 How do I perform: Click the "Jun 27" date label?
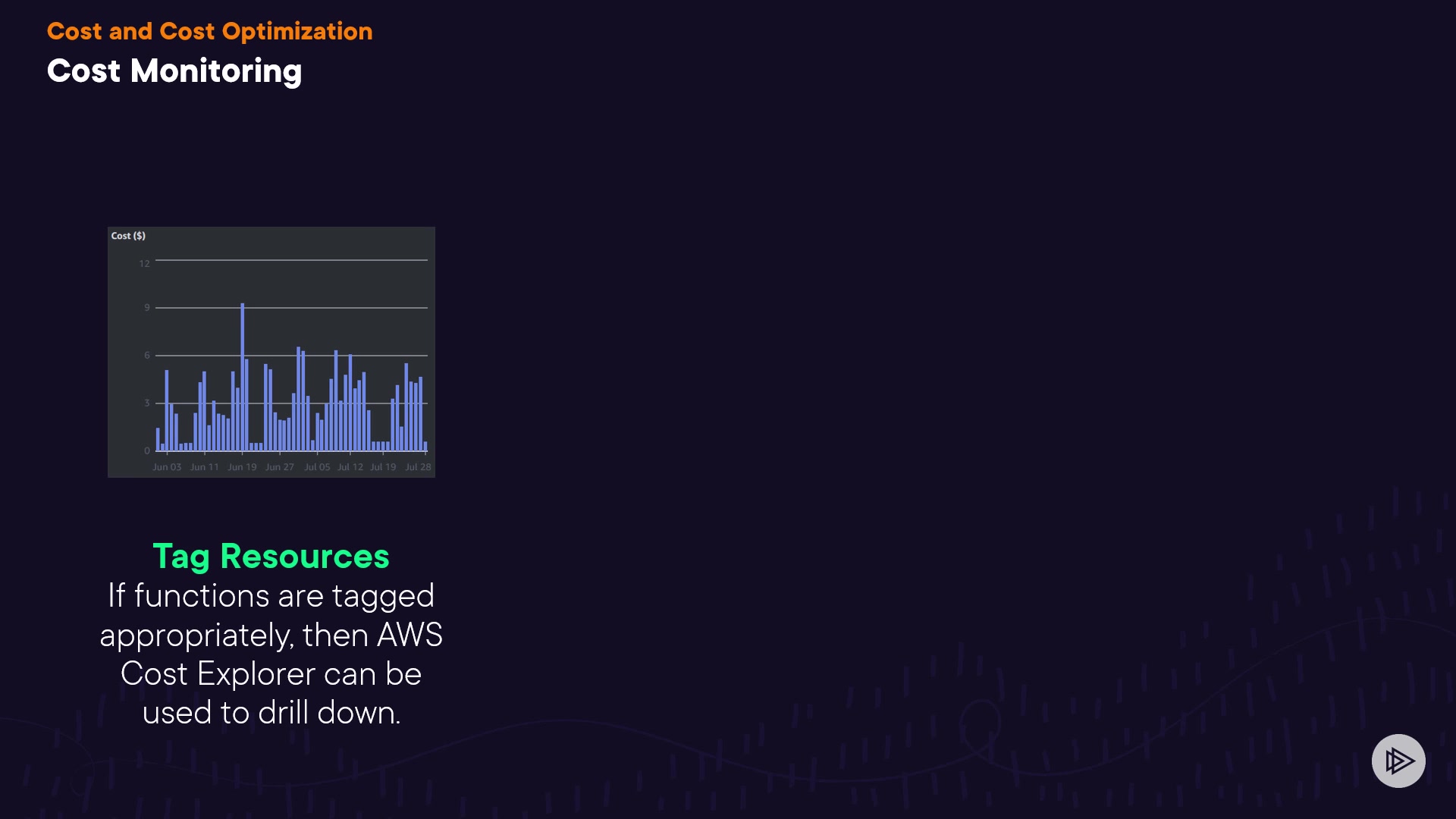coord(279,467)
